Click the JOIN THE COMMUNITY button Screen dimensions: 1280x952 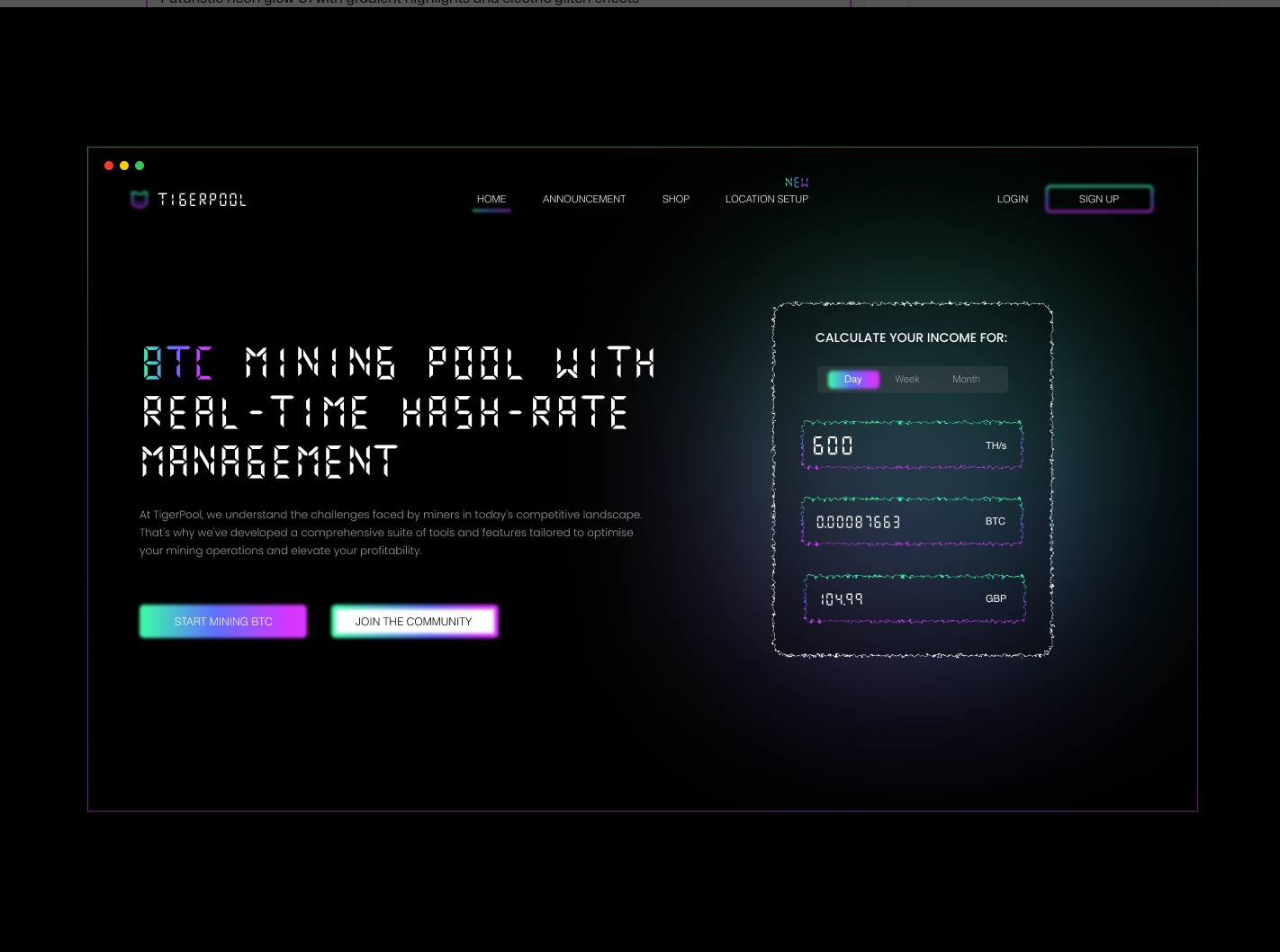[x=414, y=621]
